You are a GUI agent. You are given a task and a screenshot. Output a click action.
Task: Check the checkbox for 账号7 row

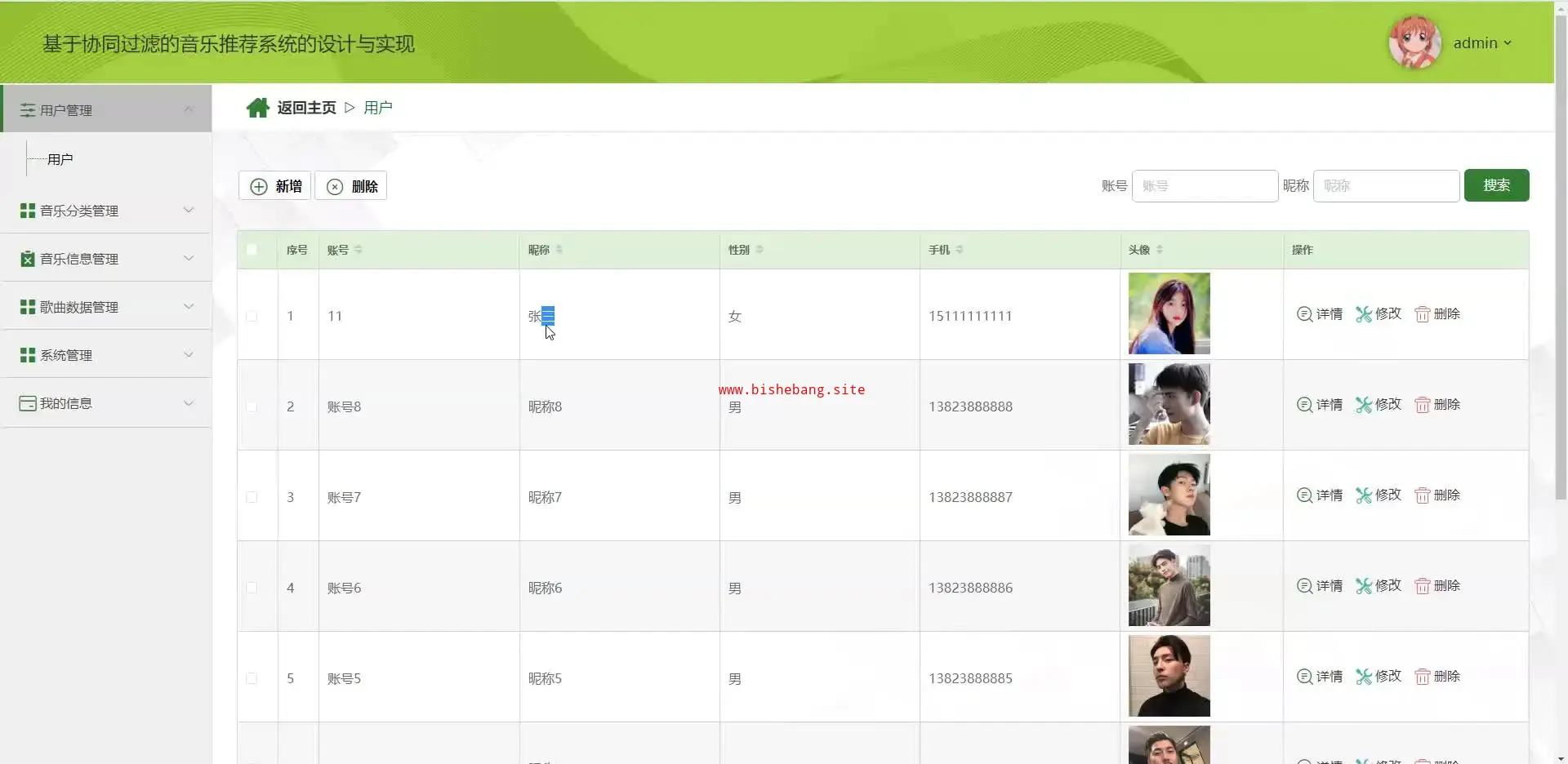tap(252, 497)
